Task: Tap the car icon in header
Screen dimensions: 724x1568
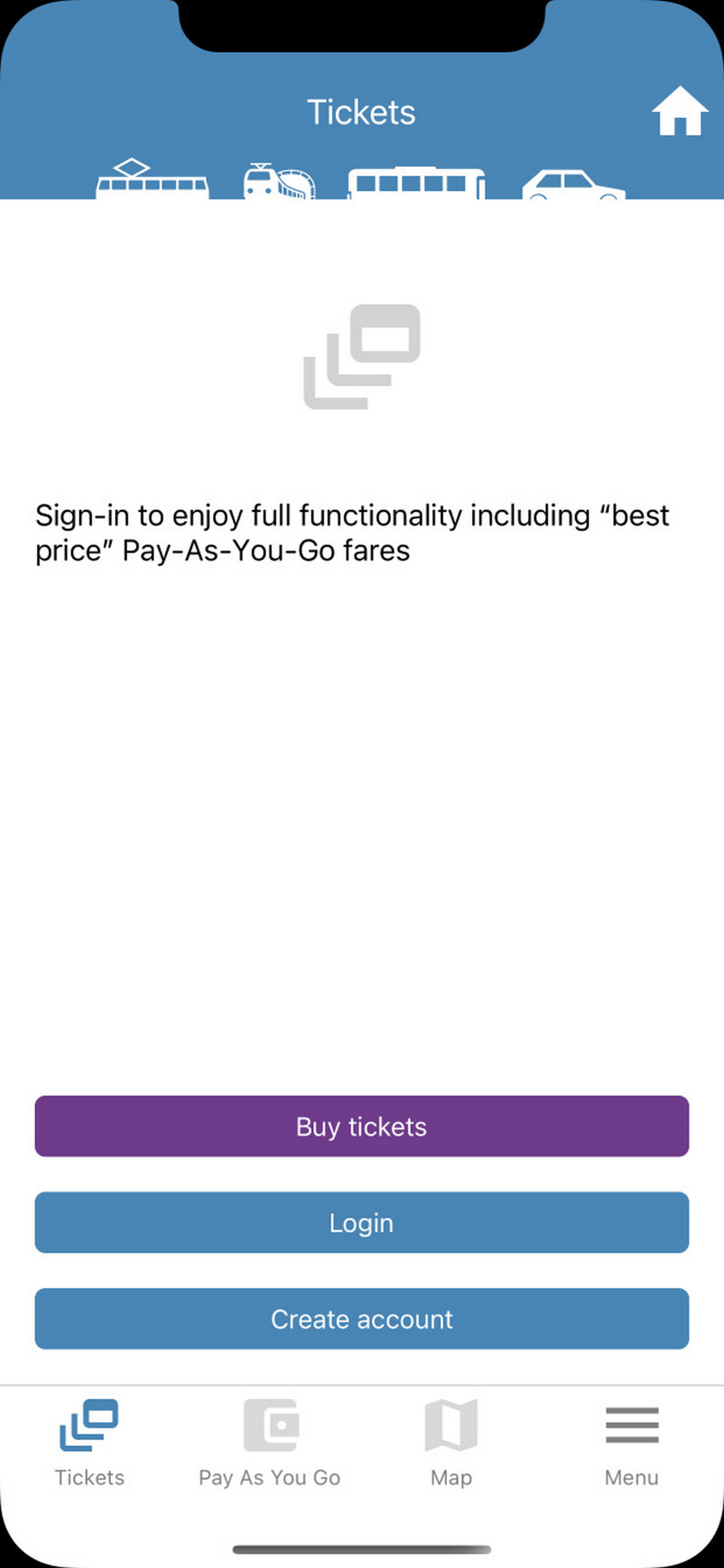Action: coord(573,186)
